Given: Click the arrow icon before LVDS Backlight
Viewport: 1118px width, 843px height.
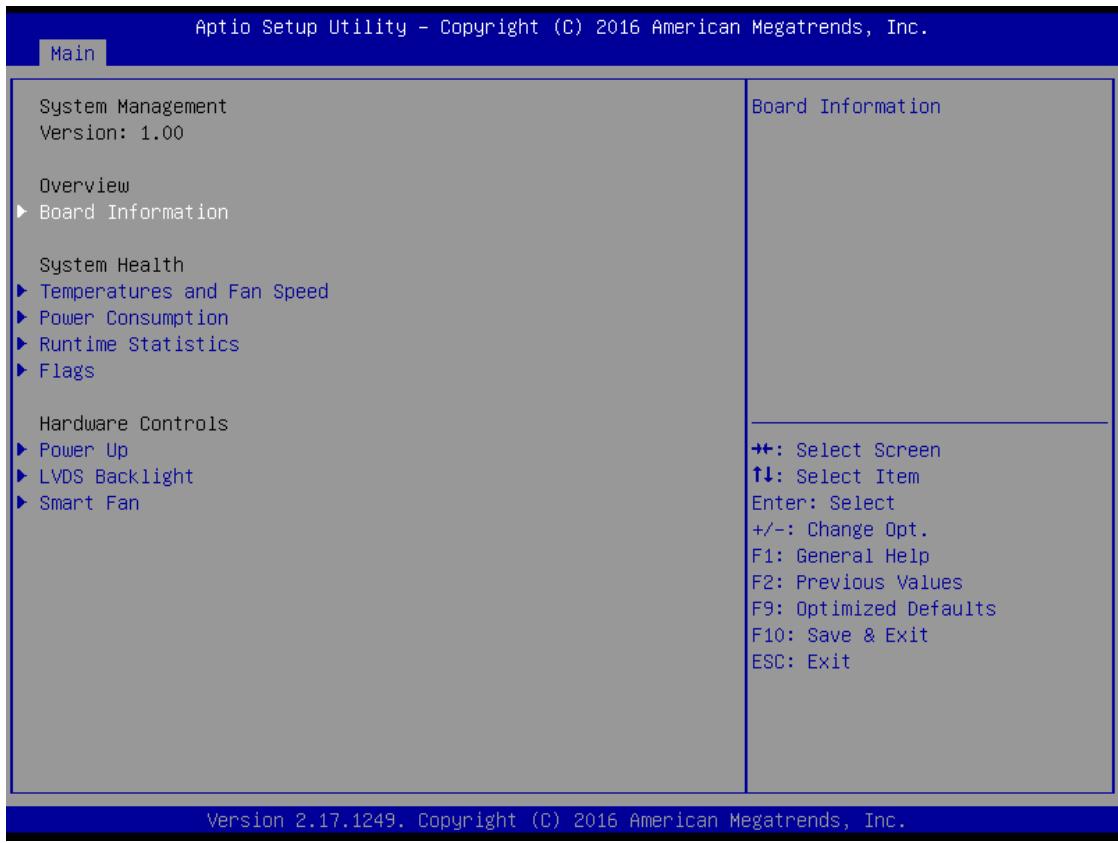Looking at the screenshot, I should (22, 476).
